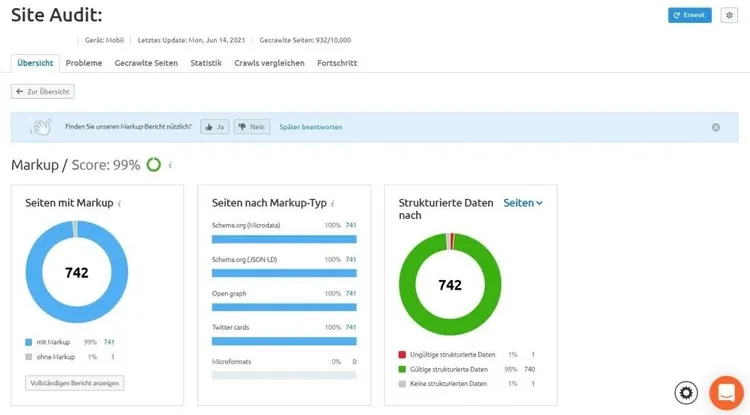Expand the Seiten dropdown in Strukturierte Daten
This screenshot has width=750, height=415.
click(523, 203)
